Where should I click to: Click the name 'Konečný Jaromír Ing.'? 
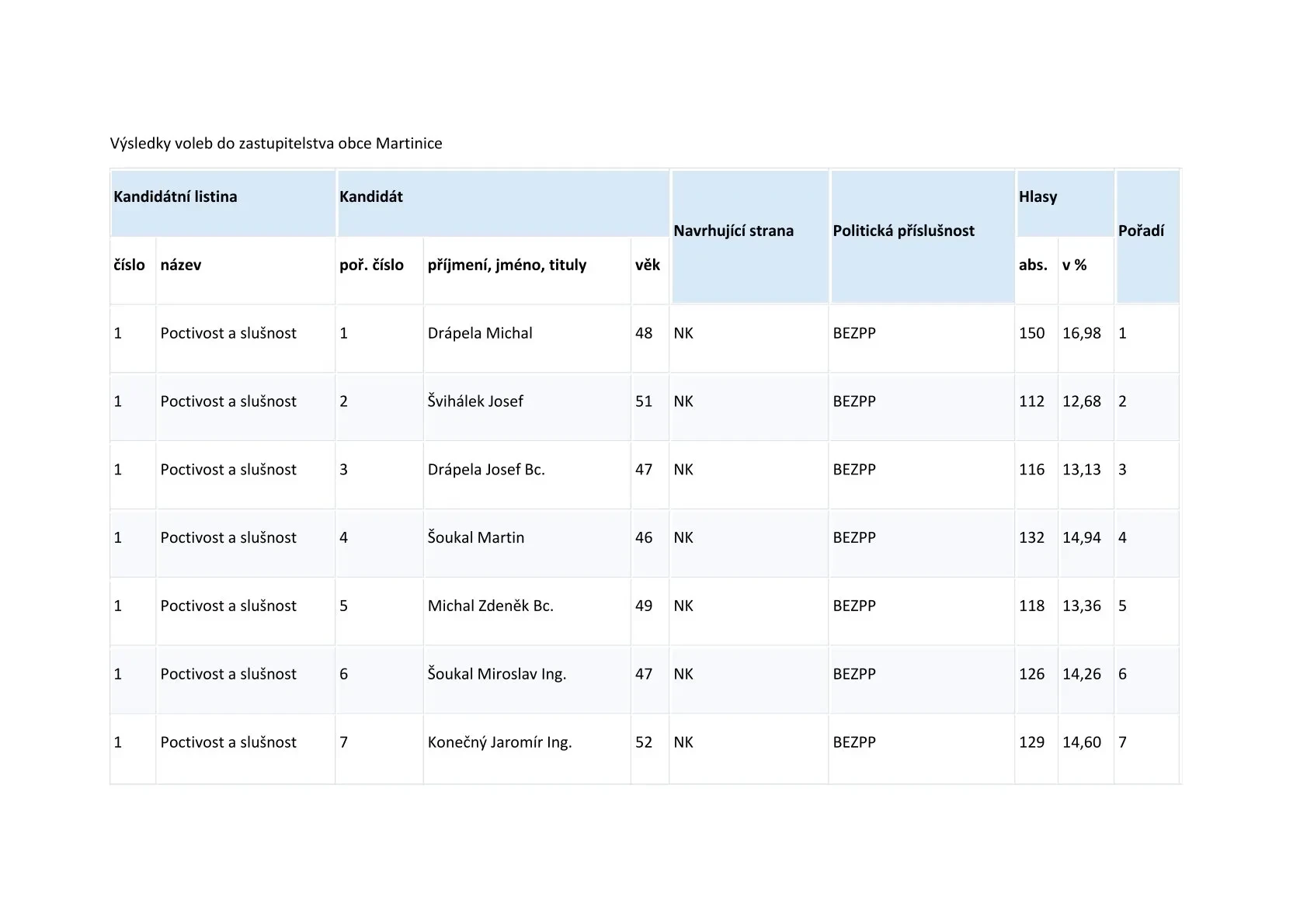499,742
